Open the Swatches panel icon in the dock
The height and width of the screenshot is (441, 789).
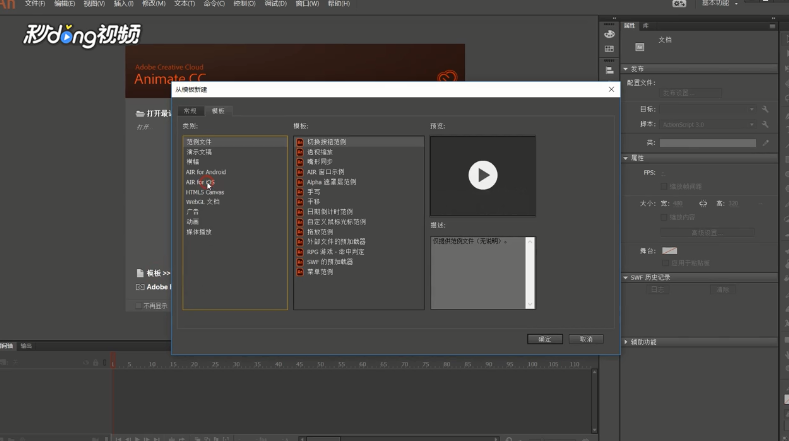[x=609, y=49]
